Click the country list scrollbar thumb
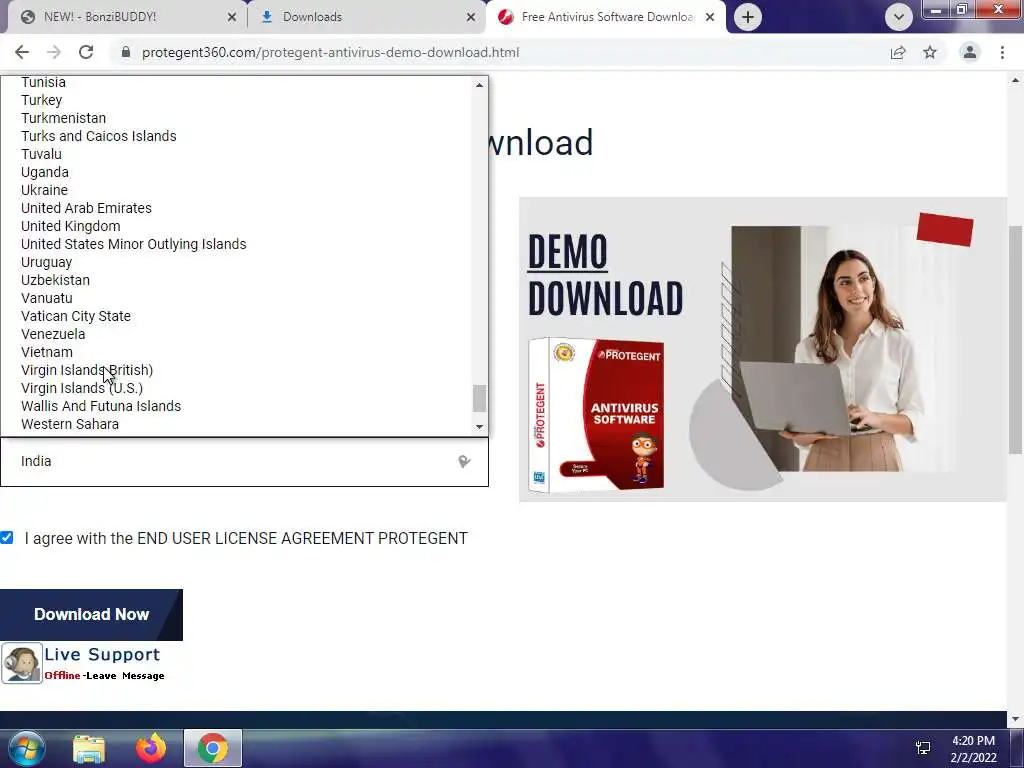This screenshot has width=1024, height=768. point(480,398)
